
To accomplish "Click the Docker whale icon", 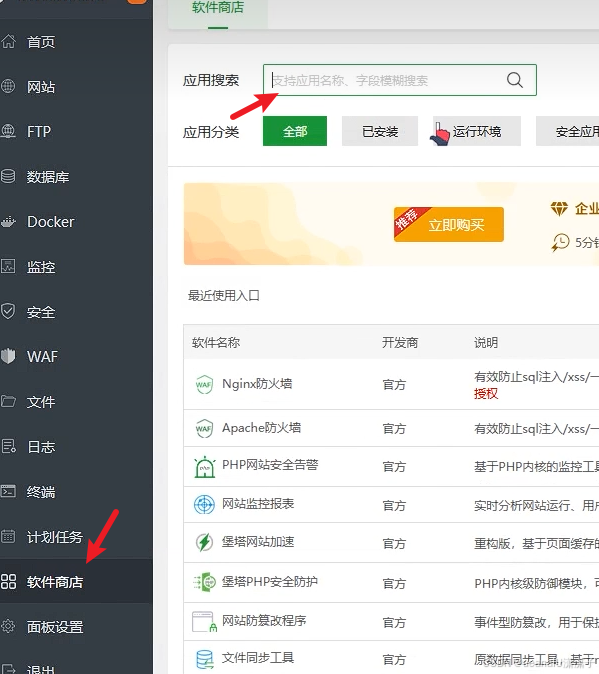I will click(8, 222).
